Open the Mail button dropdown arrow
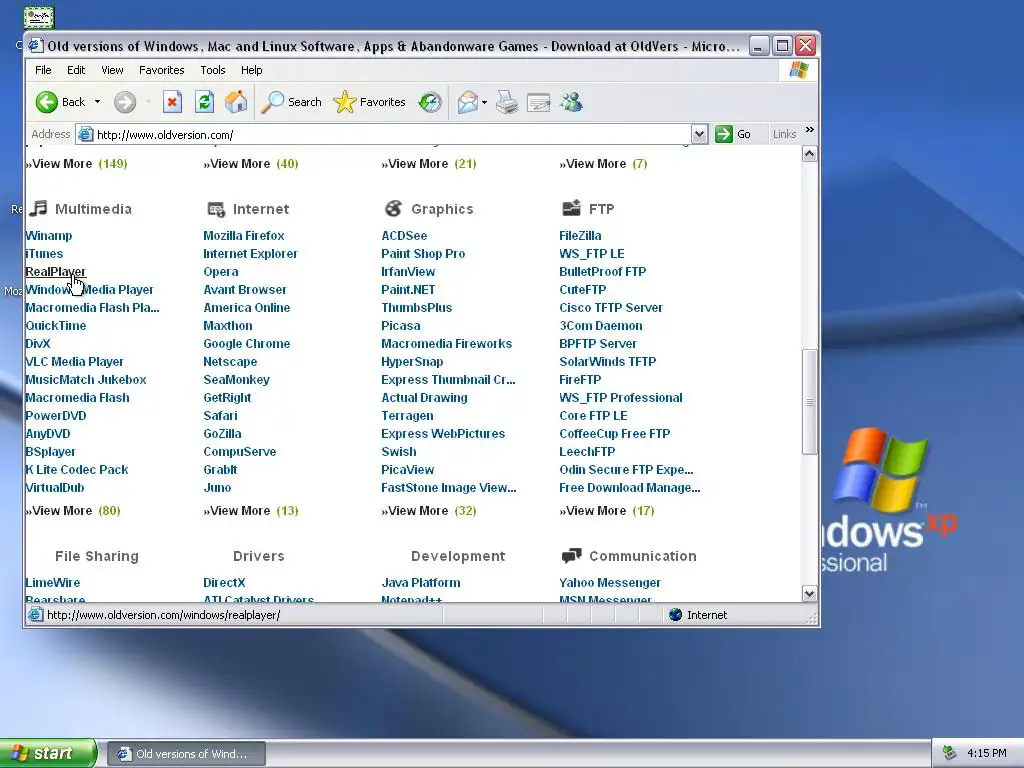The width and height of the screenshot is (1024, 768). (x=484, y=102)
